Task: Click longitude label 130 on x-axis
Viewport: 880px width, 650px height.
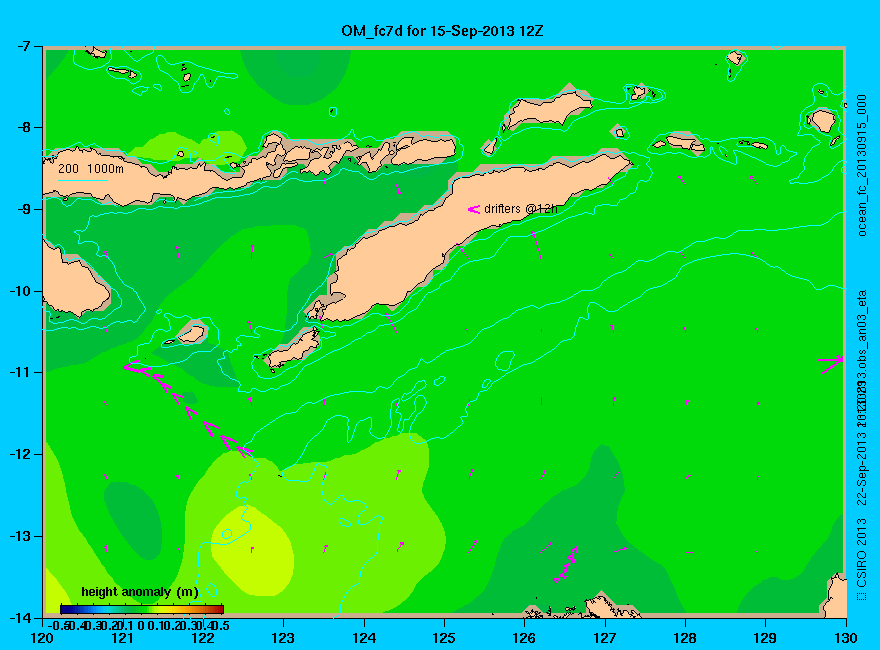Action: point(846,638)
